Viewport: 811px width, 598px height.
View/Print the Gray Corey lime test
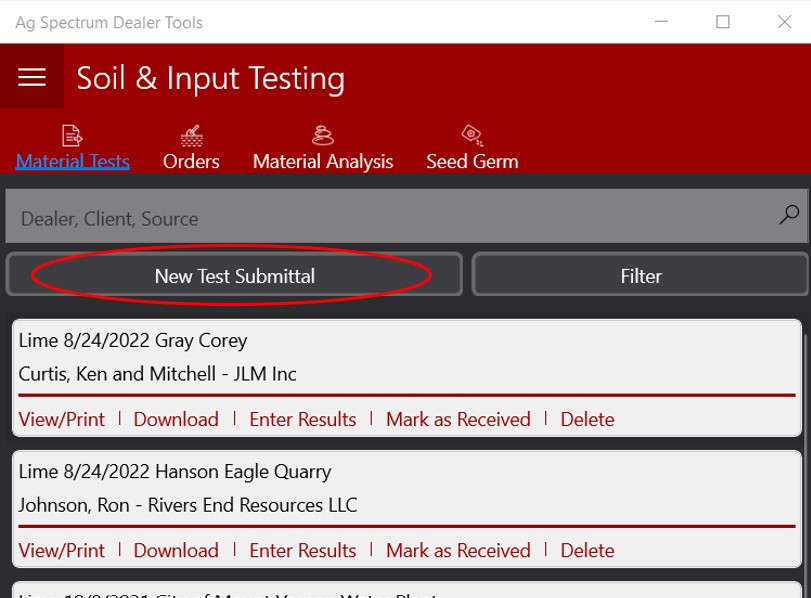[x=60, y=419]
